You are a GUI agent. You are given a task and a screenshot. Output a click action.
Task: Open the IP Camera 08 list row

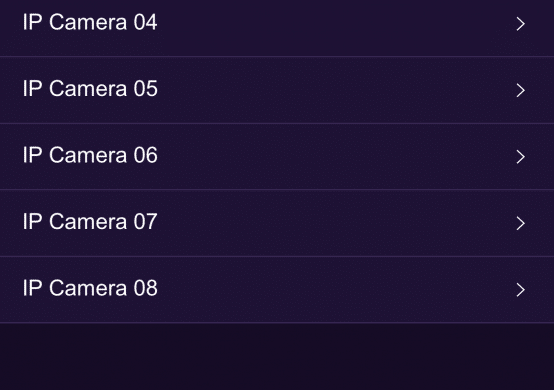[277, 289]
